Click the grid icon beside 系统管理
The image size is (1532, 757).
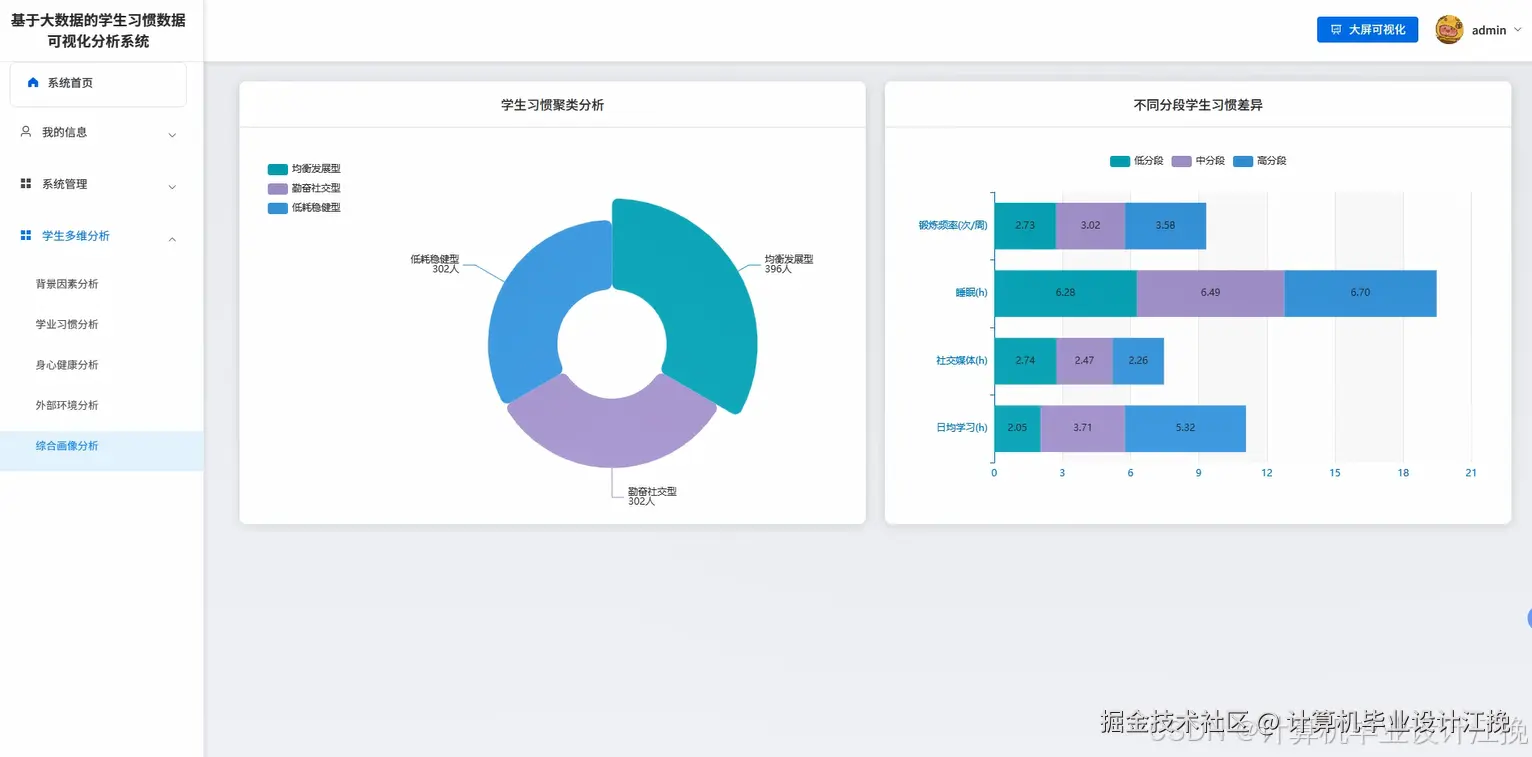[x=26, y=183]
